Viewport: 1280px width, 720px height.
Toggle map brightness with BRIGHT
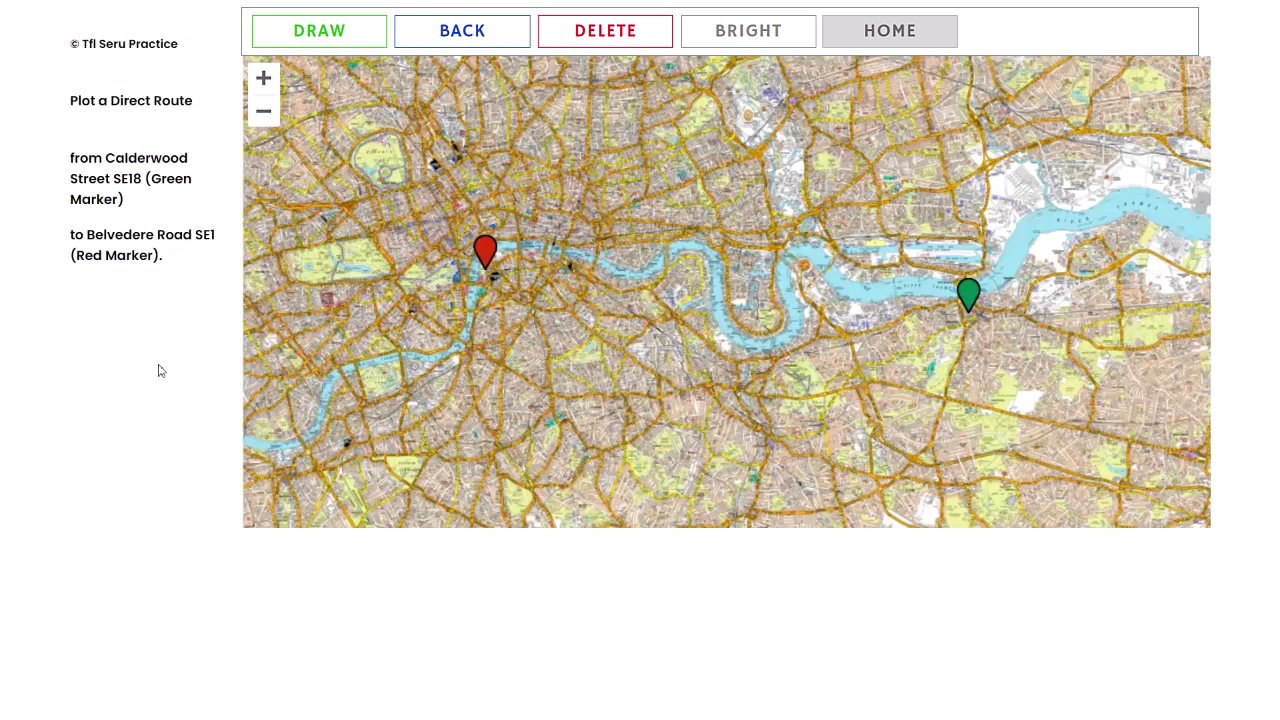(748, 31)
